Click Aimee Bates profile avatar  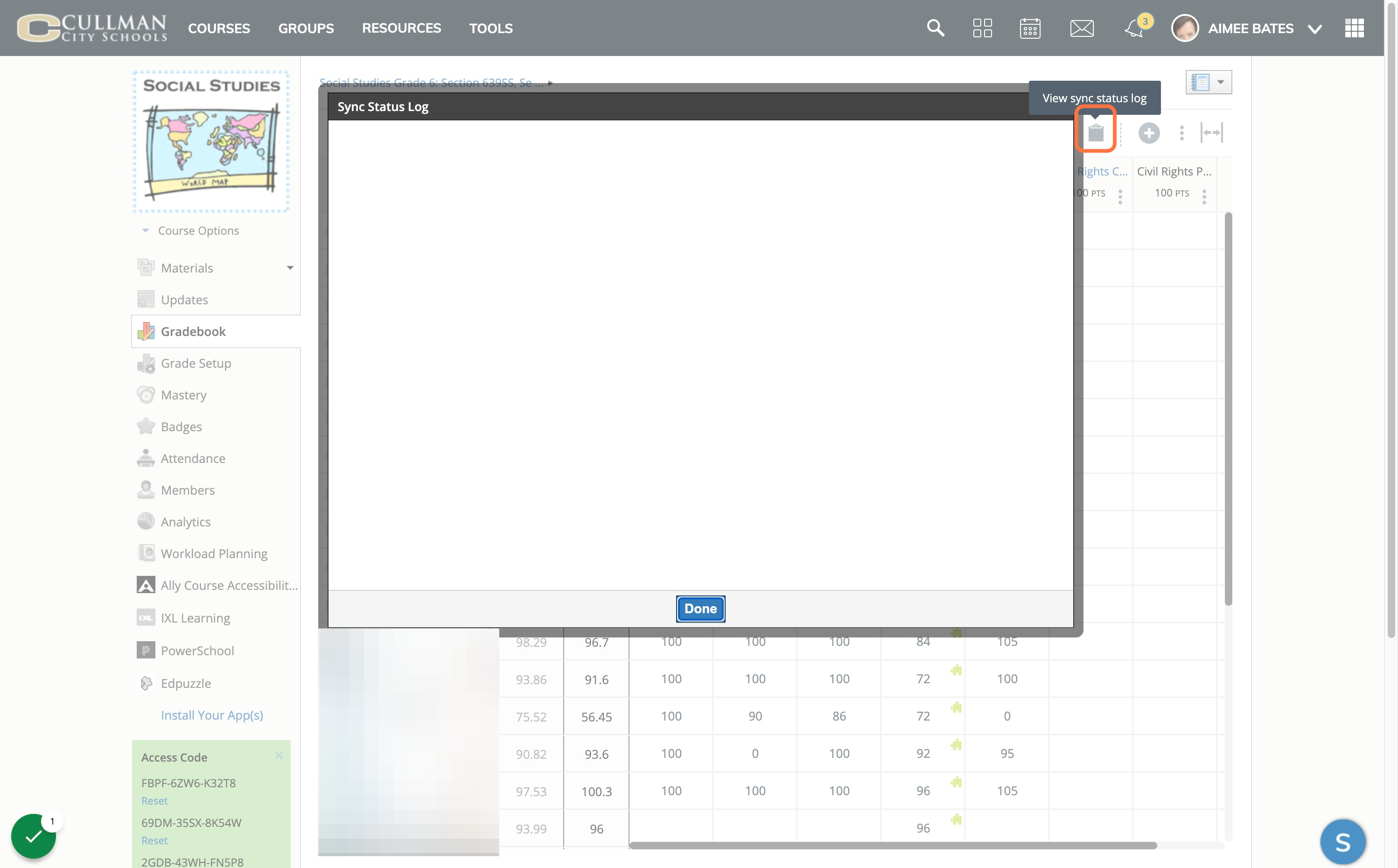1185,28
